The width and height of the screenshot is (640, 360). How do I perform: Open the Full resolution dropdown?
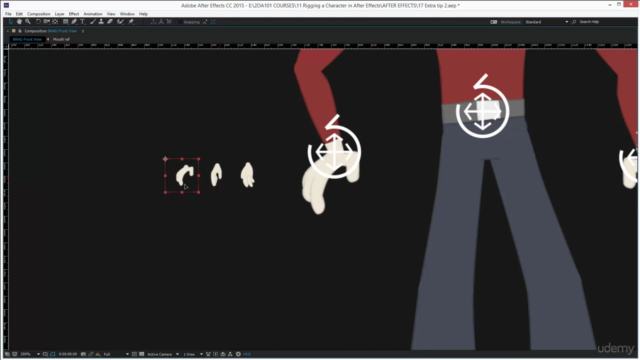tap(116, 354)
